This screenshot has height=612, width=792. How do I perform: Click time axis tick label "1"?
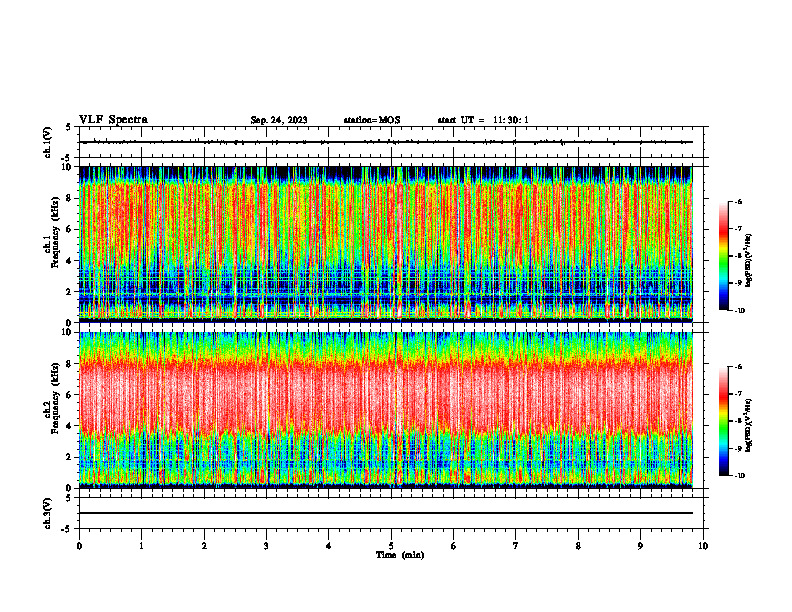141,546
